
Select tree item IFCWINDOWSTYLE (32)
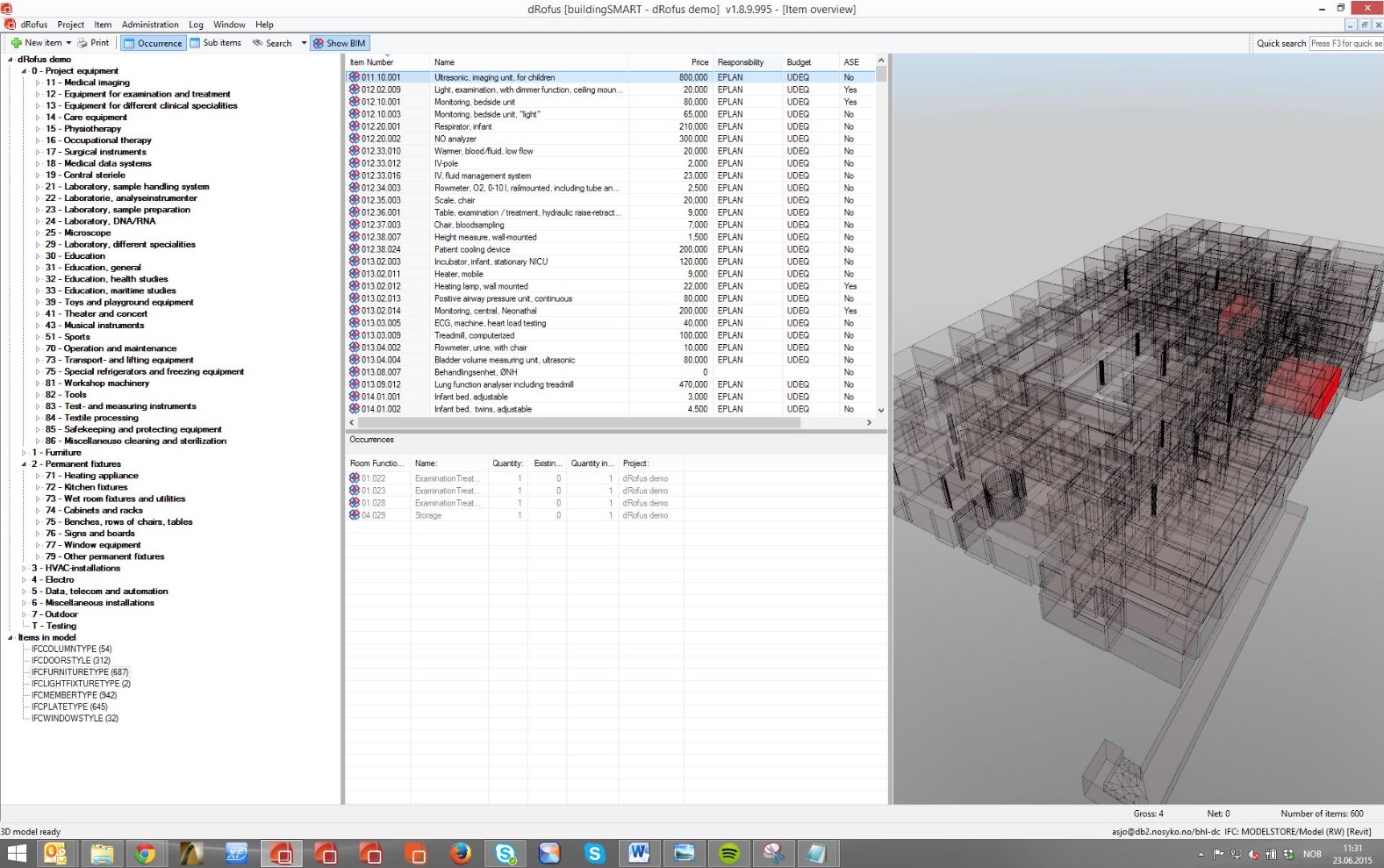click(x=75, y=719)
